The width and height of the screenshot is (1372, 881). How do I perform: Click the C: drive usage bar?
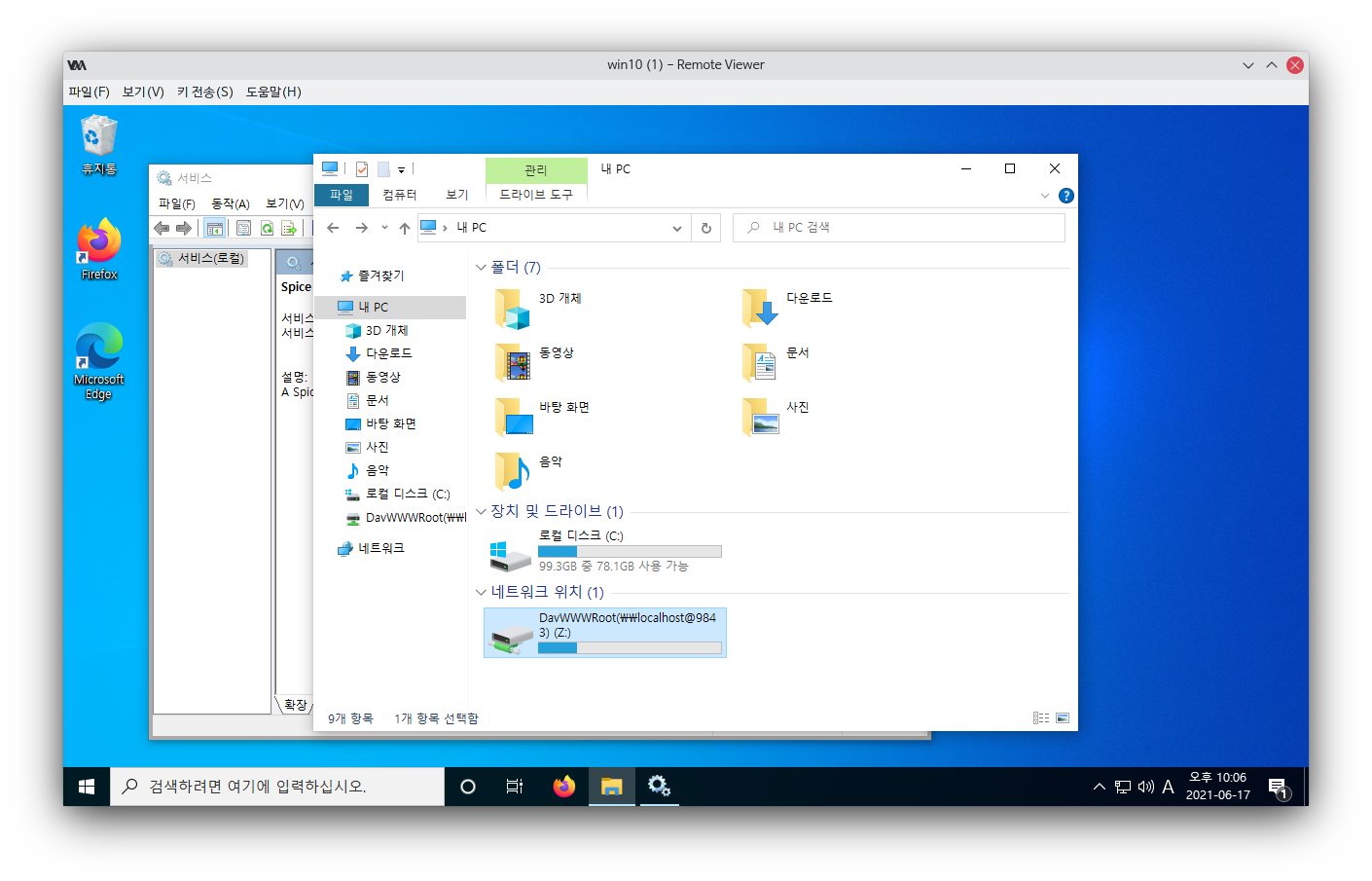pos(630,551)
